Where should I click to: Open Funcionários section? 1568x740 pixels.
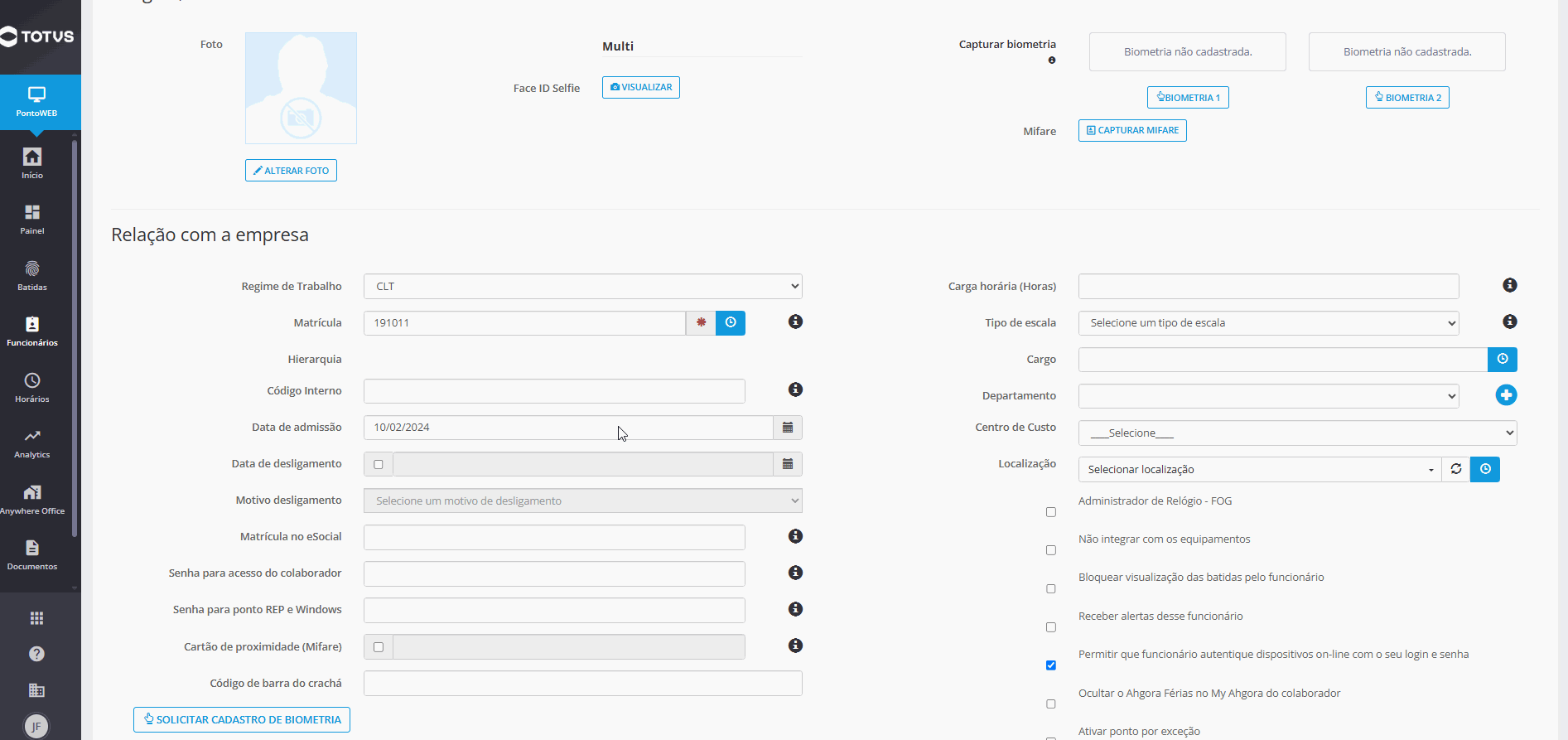[32, 331]
